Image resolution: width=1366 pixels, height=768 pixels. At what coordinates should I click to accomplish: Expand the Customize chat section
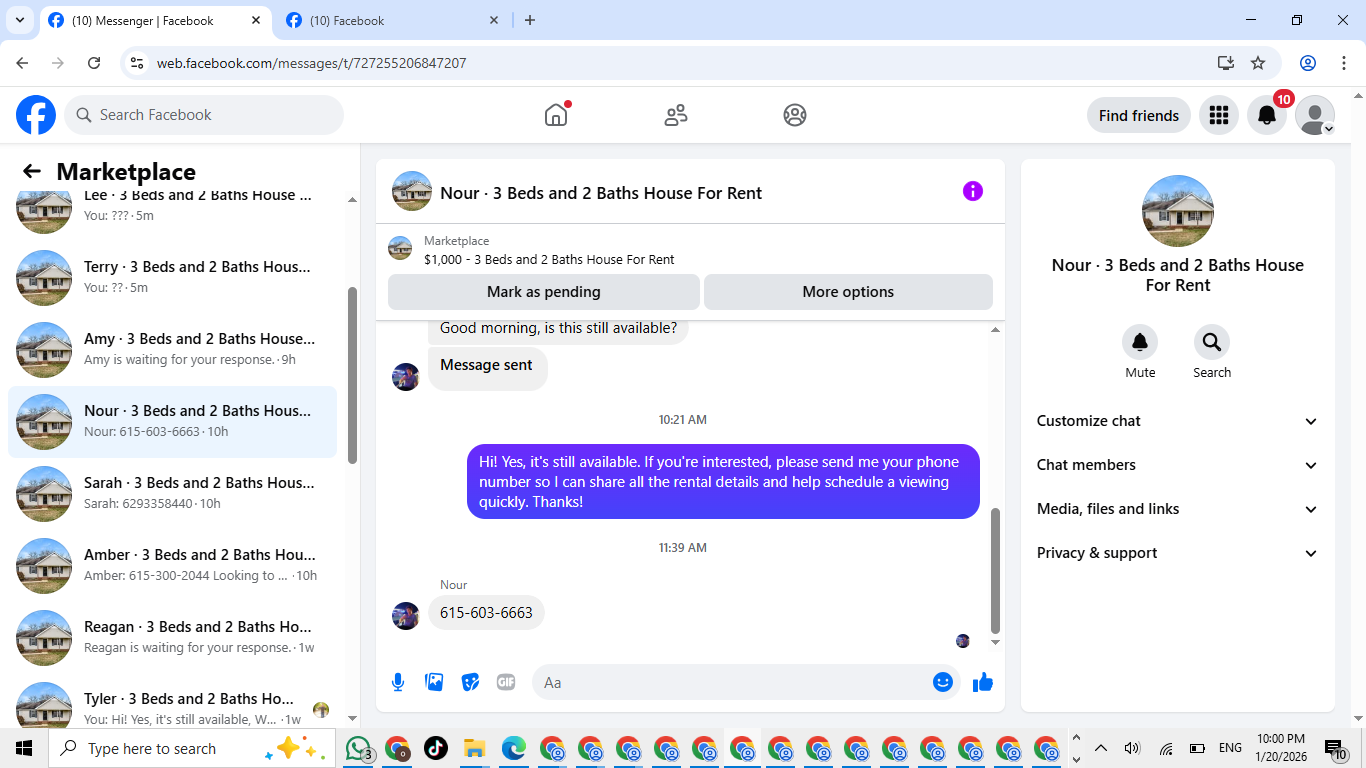tap(1178, 421)
